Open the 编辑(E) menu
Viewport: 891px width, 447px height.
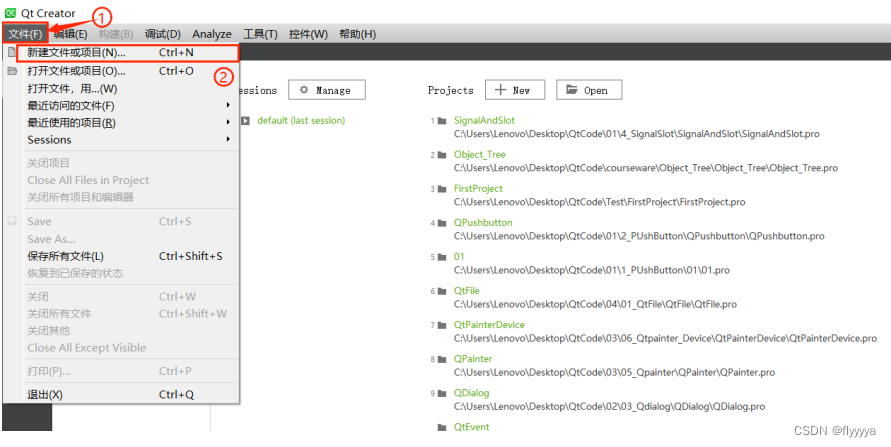point(70,34)
